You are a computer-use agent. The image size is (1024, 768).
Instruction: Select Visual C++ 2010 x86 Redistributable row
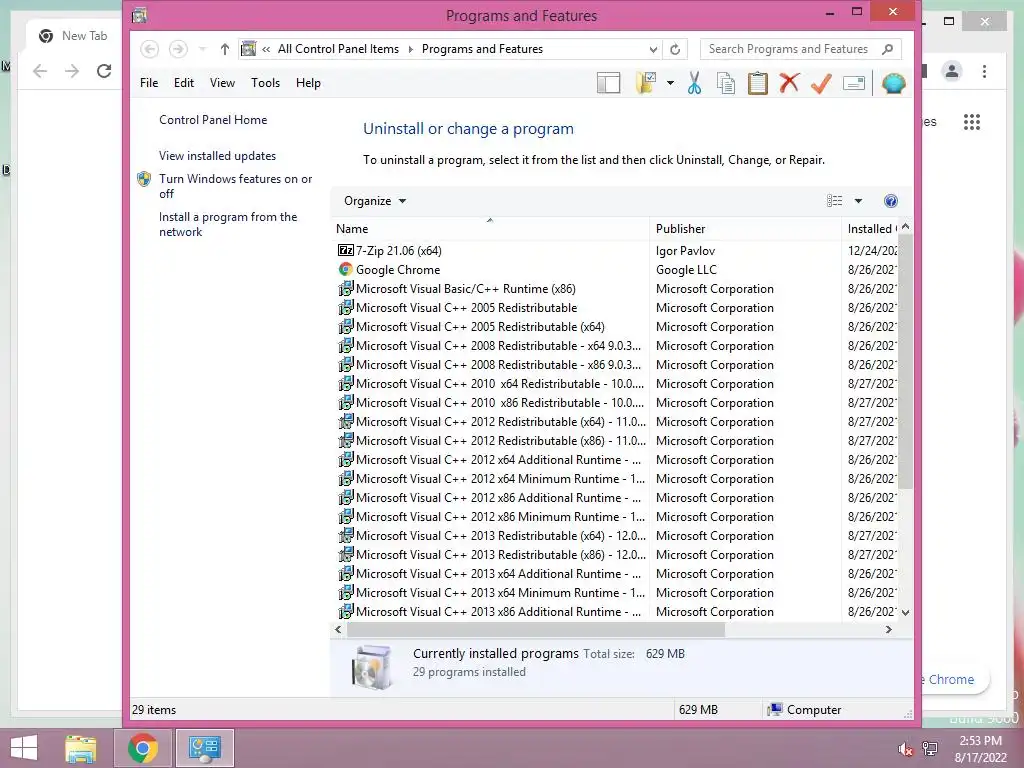tap(500, 403)
